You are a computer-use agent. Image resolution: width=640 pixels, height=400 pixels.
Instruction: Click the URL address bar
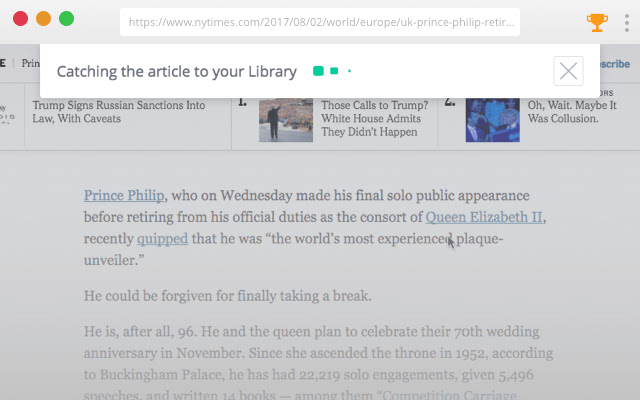coord(320,22)
